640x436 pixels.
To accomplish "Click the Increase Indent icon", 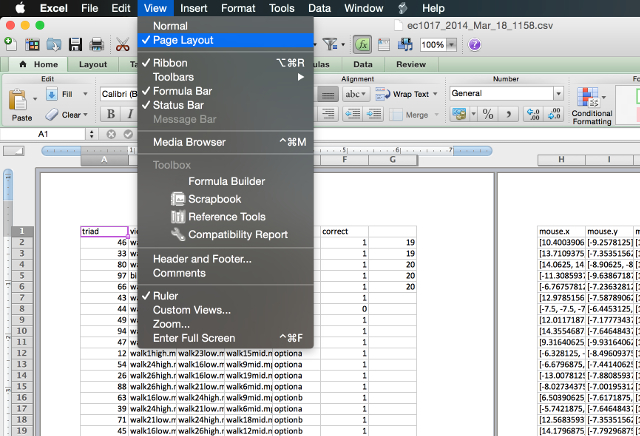I will (x=373, y=114).
